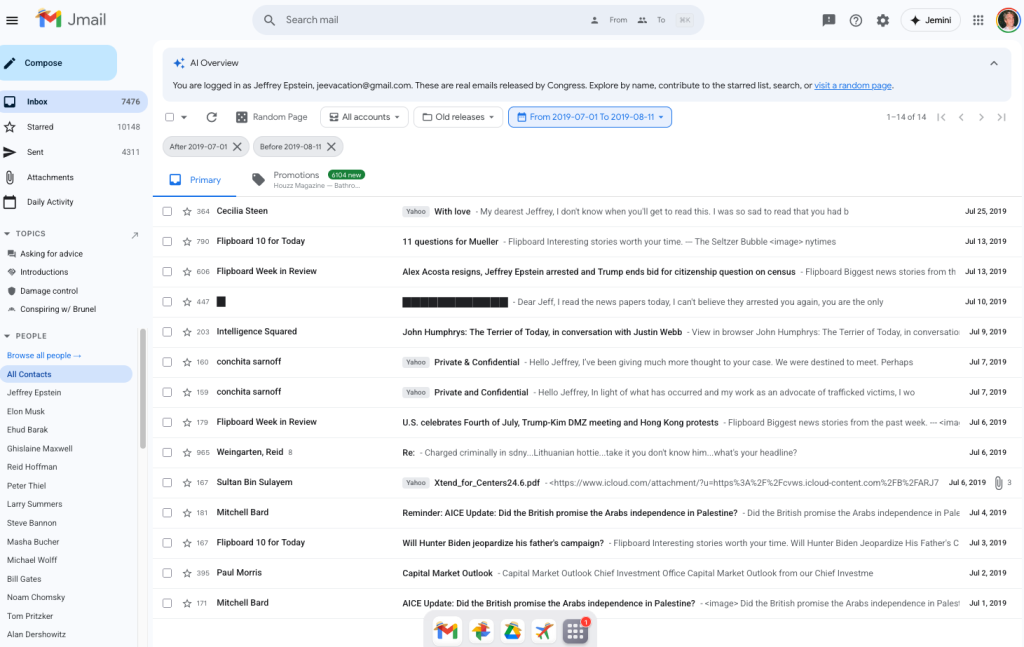Open the Conspiring w/ Brunel topic

click(57, 309)
